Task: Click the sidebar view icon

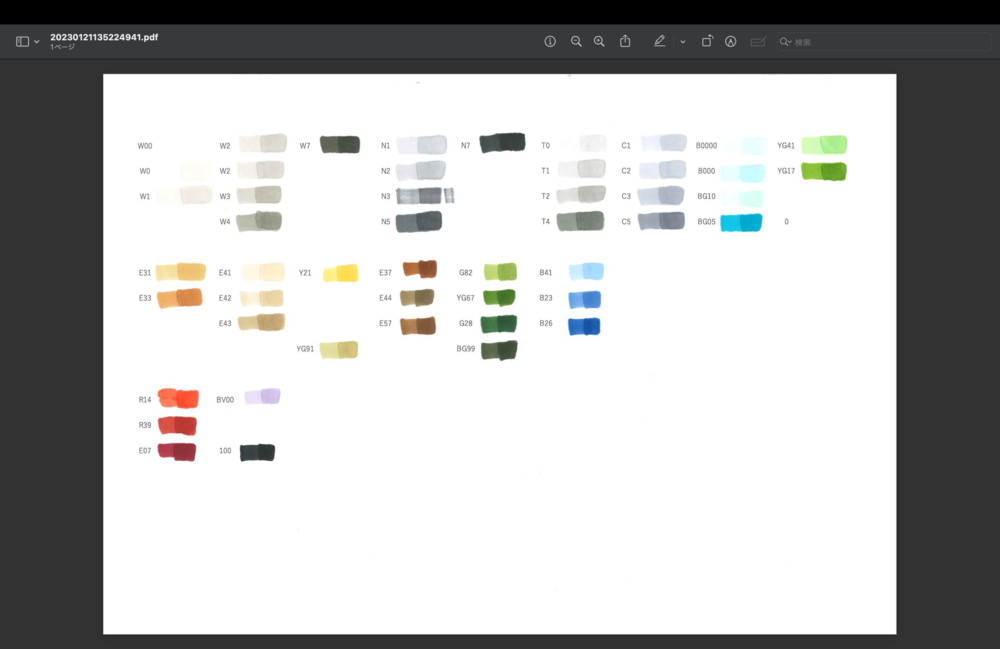Action: (22, 41)
